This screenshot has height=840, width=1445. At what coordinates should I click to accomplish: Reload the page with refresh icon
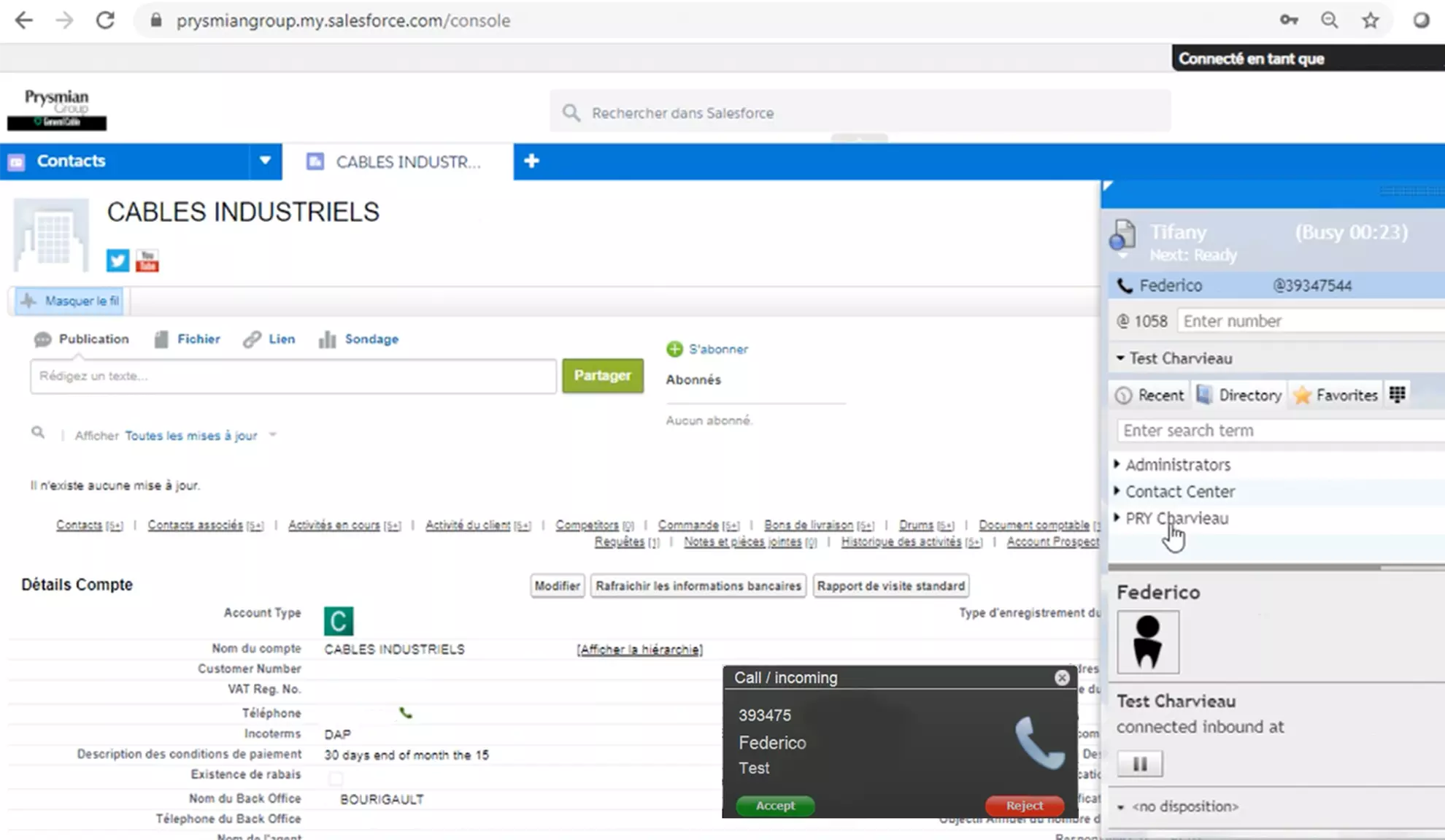click(106, 20)
